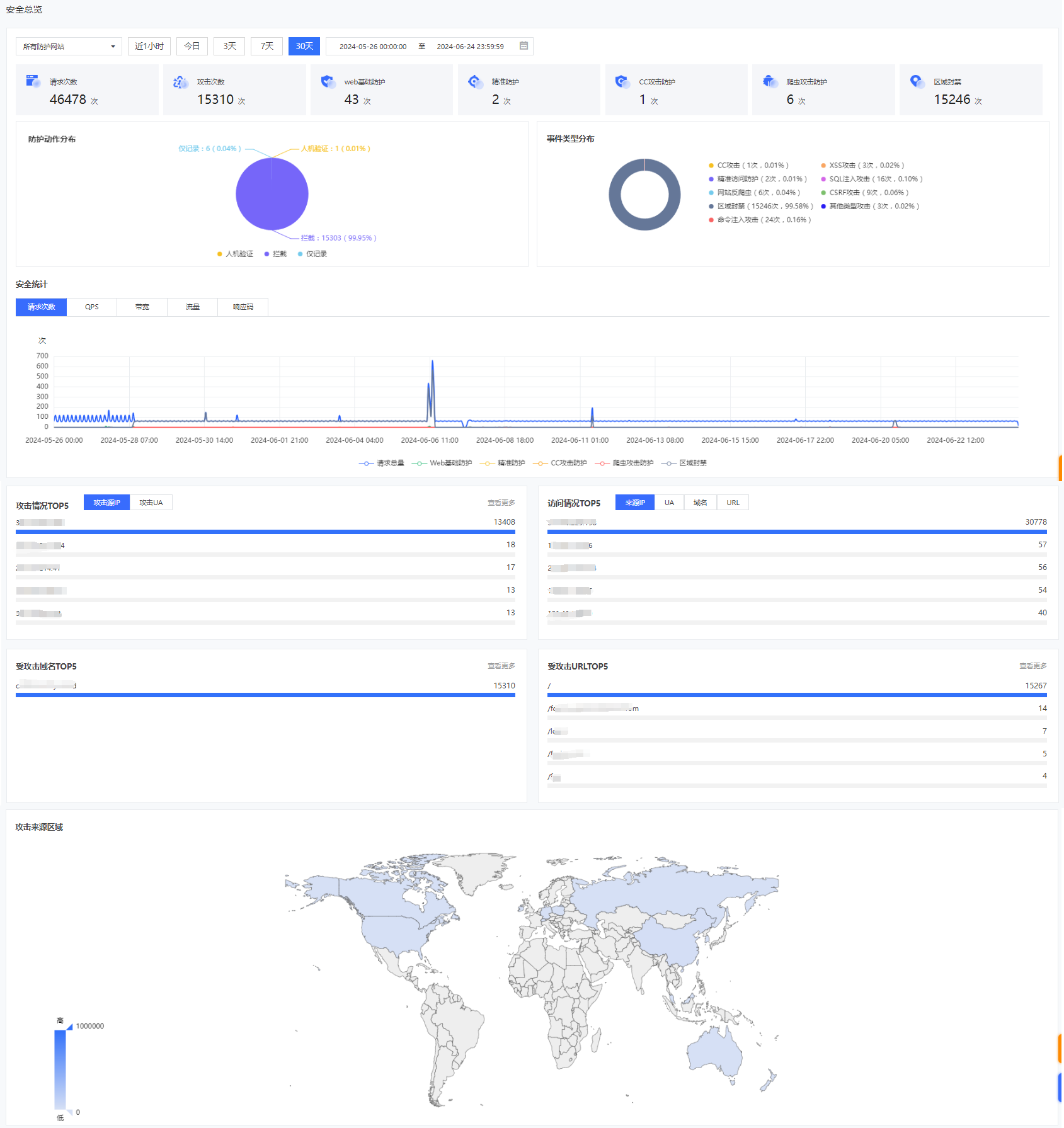Click the attack count card icon
The image size is (1064, 1128).
pyautogui.click(x=180, y=82)
